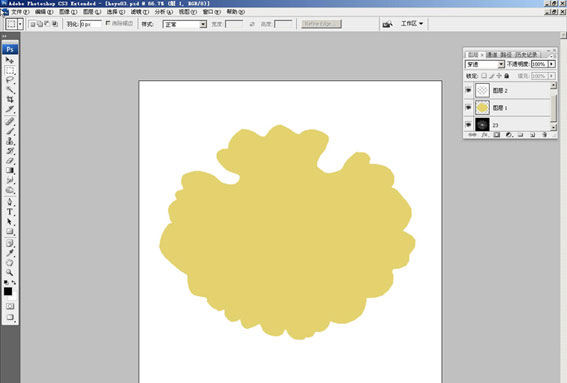Select the Pen tool
Viewport: 567px width, 383px height.
10,202
